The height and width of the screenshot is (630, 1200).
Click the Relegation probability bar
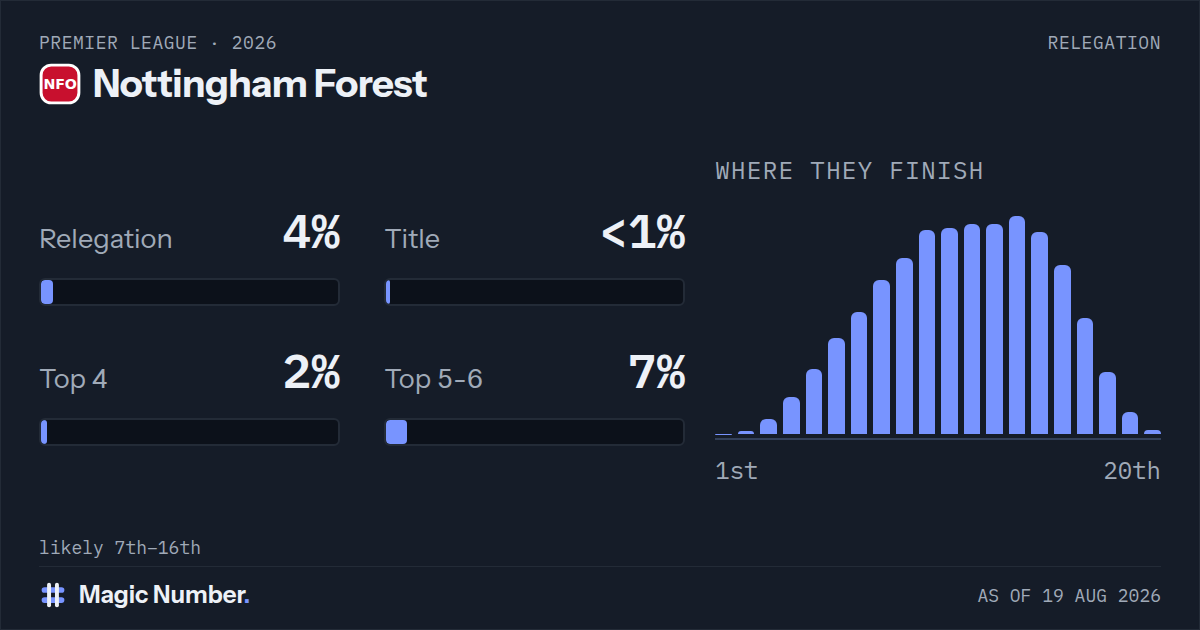[x=189, y=292]
